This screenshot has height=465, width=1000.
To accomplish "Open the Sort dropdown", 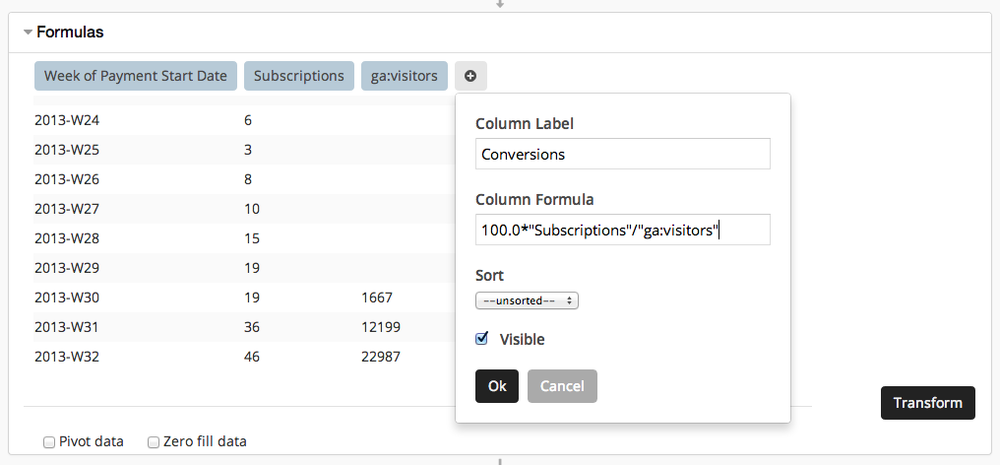I will pos(527,300).
